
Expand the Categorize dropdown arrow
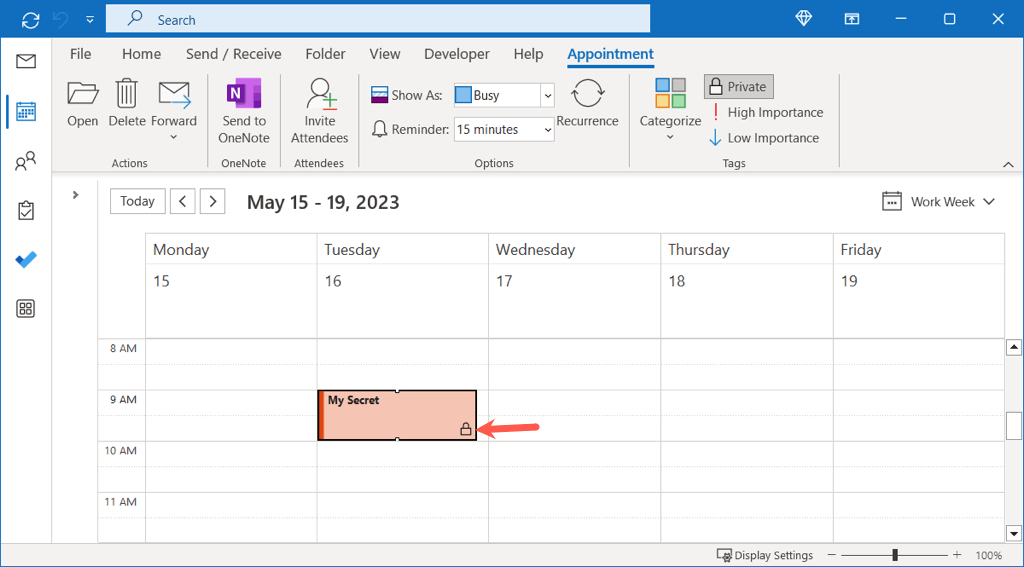click(x=670, y=137)
